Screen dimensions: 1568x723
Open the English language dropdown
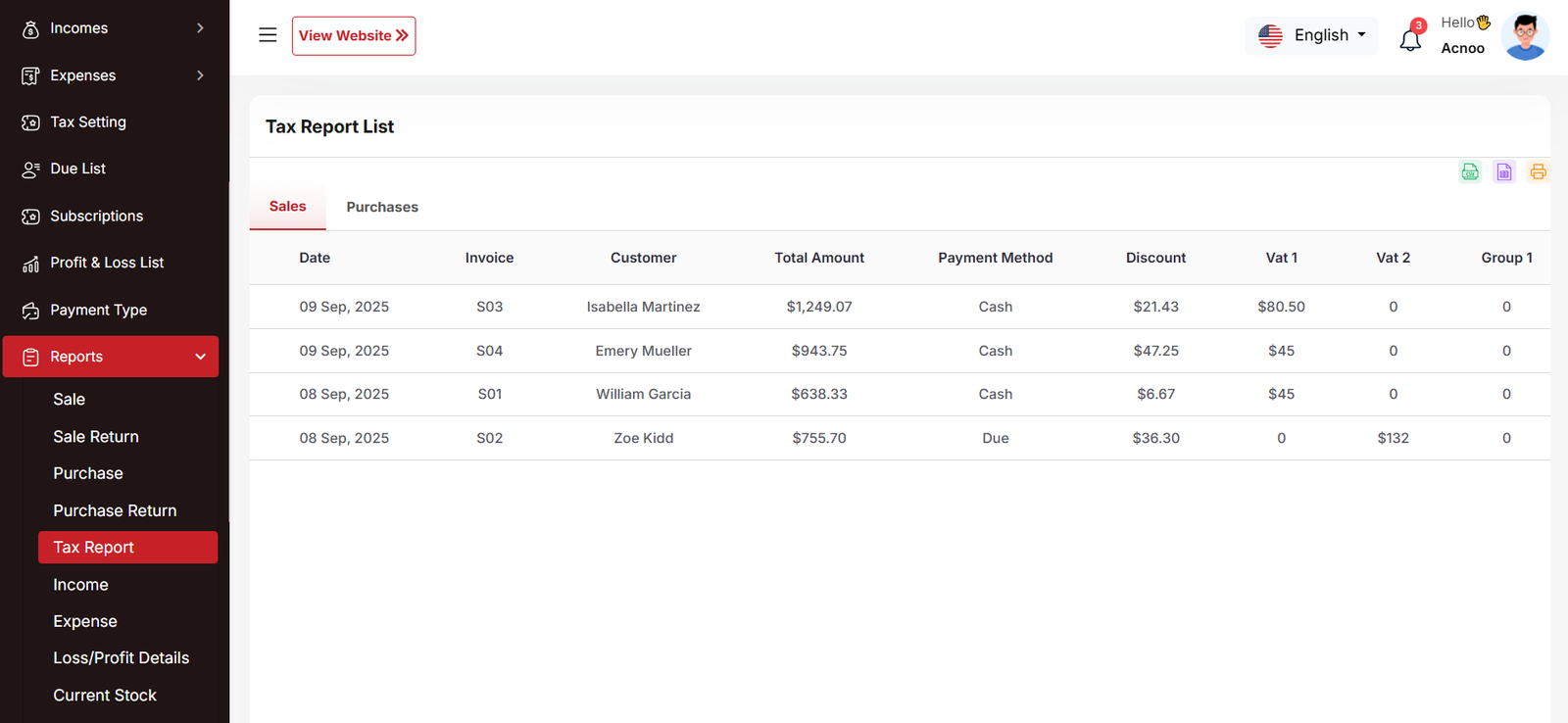(1311, 35)
